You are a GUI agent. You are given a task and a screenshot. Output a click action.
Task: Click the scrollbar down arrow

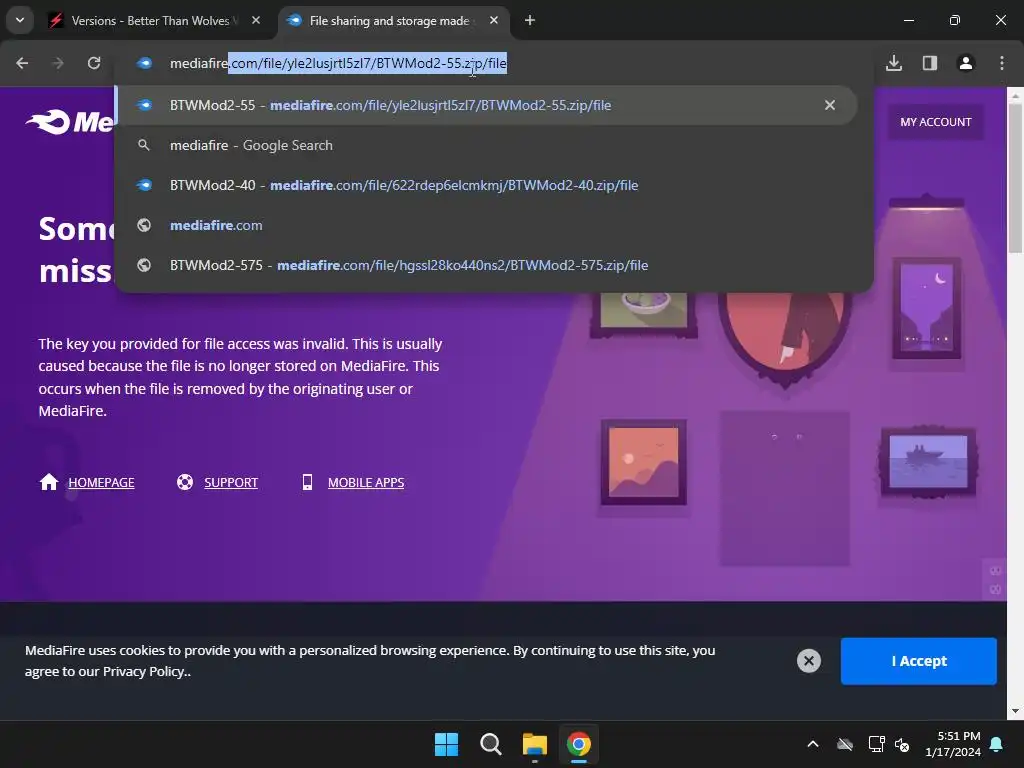pyautogui.click(x=1015, y=711)
